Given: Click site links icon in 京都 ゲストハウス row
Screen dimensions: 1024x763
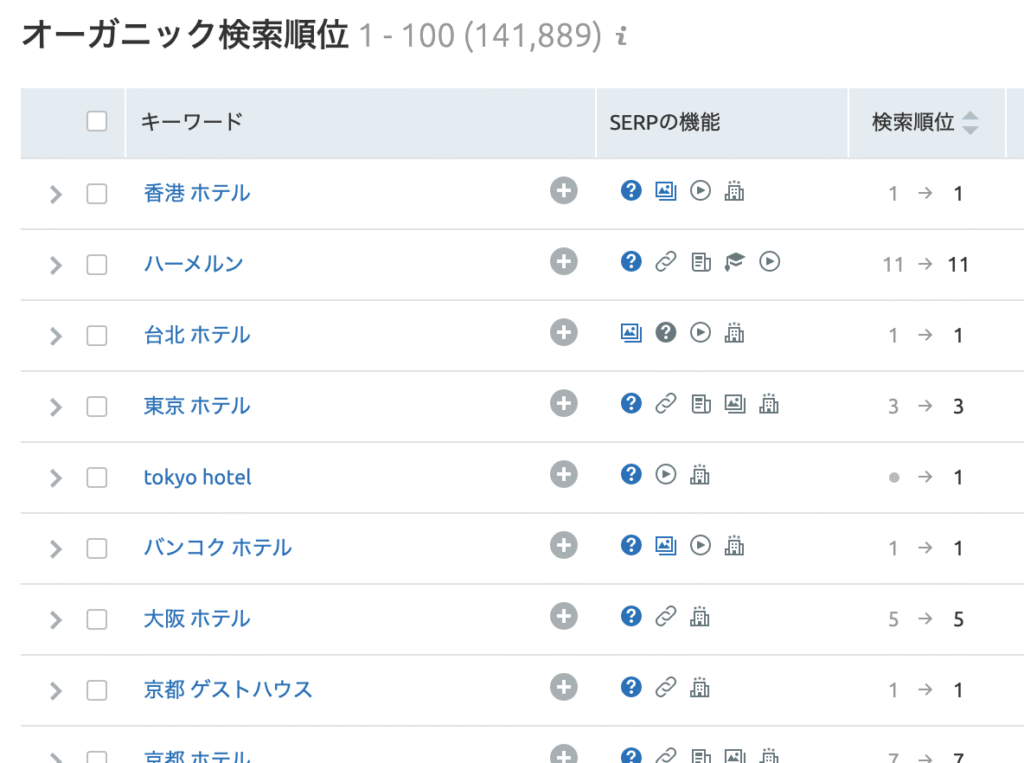Looking at the screenshot, I should click(x=666, y=687).
